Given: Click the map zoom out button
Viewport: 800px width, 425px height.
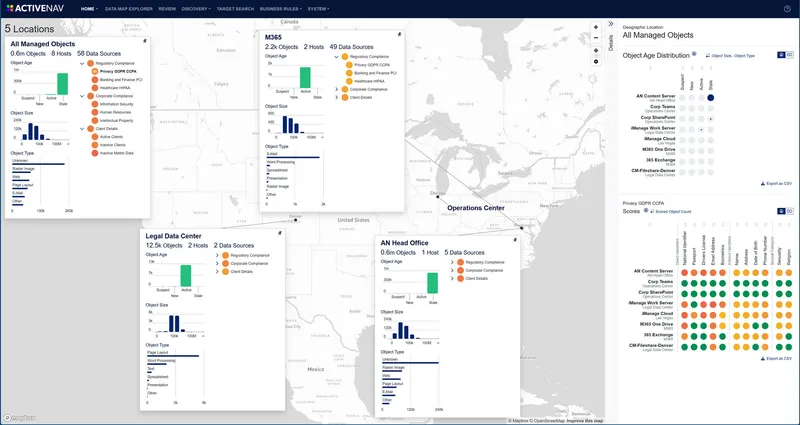Looking at the screenshot, I should coord(596,38).
